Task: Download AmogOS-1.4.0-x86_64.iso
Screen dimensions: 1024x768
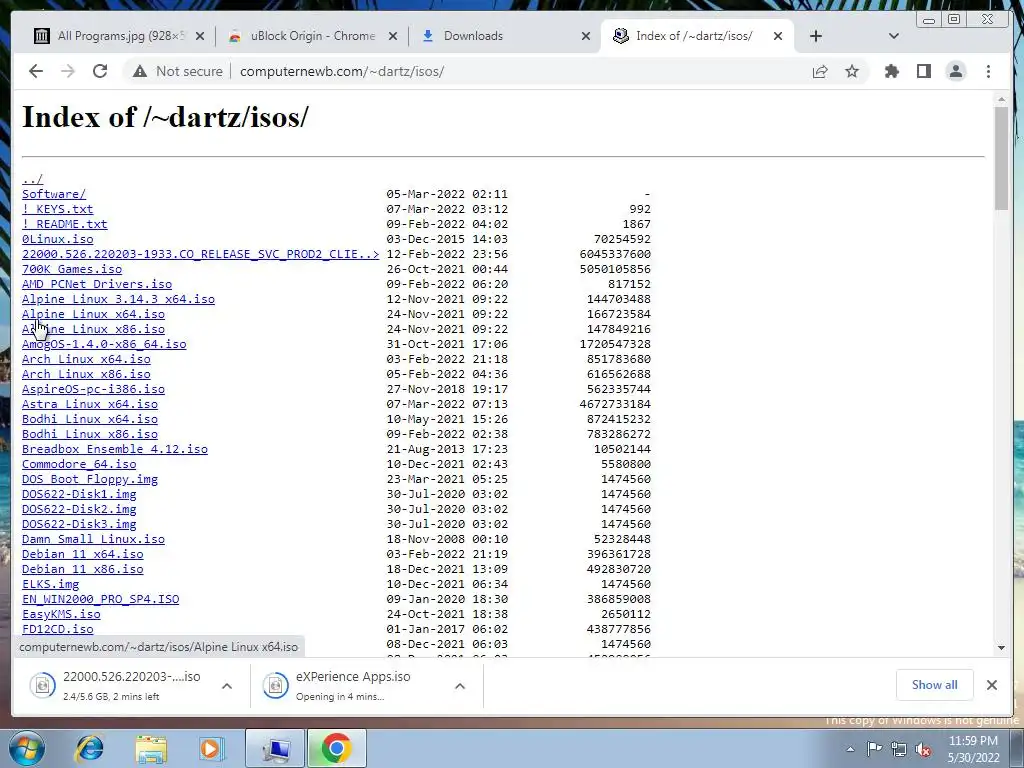Action: coord(104,344)
